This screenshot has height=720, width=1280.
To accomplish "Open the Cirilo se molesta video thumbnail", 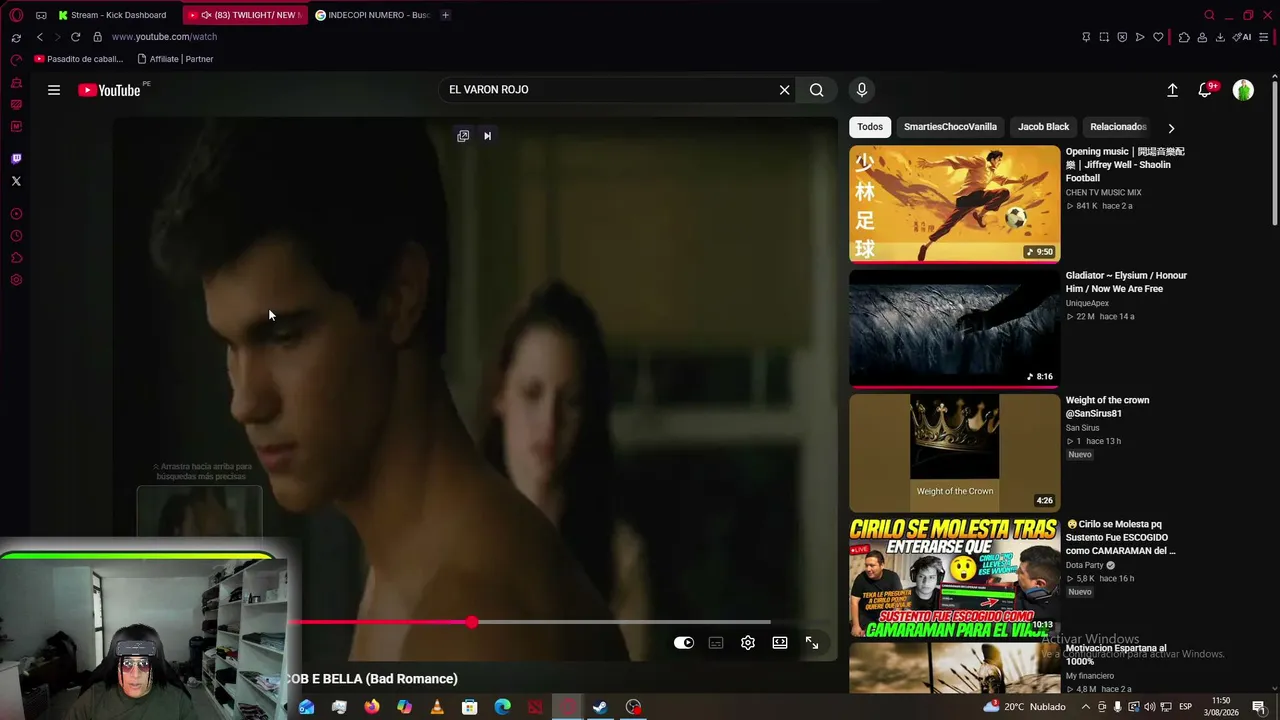I will pos(954,576).
